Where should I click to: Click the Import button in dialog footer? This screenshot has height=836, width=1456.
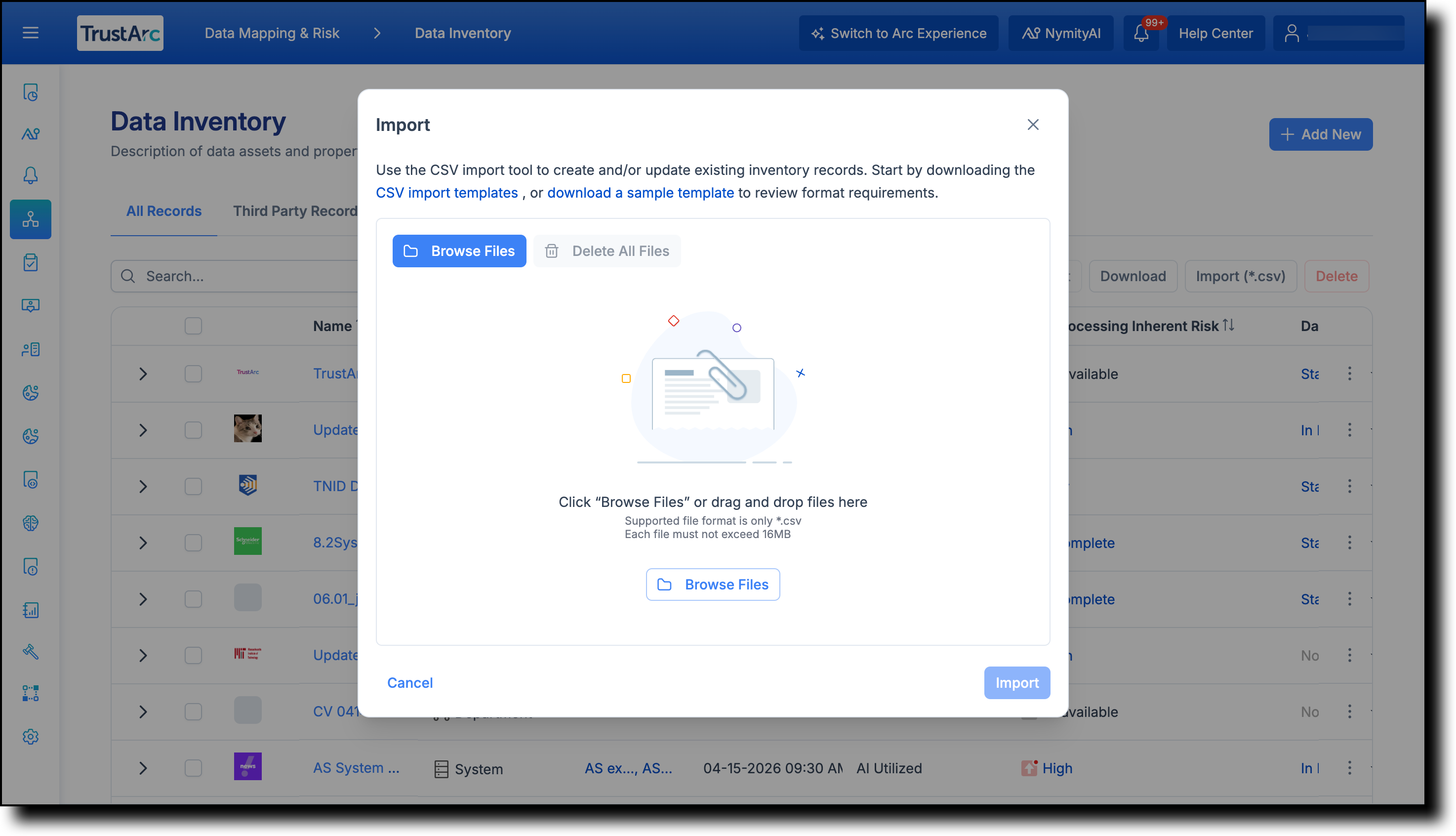coord(1017,683)
